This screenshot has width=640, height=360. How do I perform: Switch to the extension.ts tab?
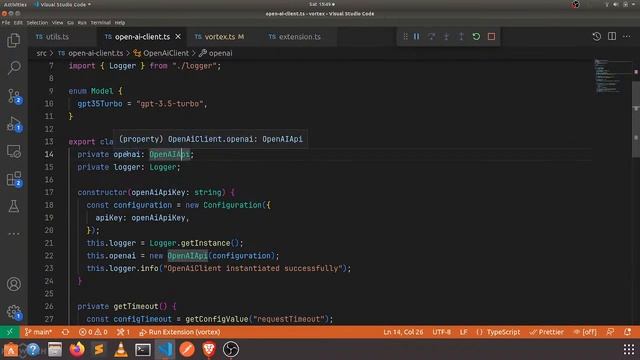click(x=299, y=37)
